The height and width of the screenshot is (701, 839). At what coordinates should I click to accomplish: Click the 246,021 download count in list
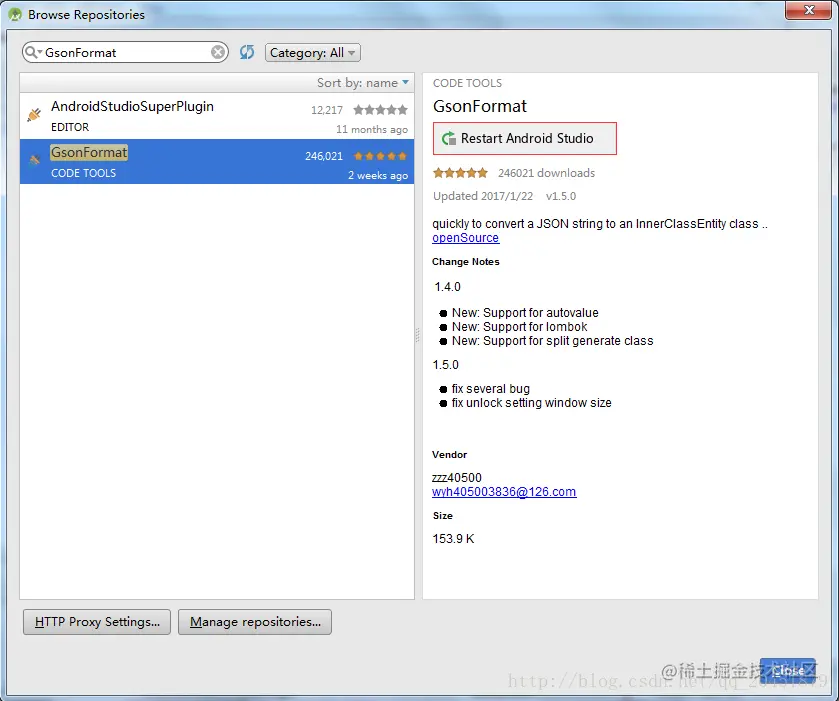click(x=324, y=156)
